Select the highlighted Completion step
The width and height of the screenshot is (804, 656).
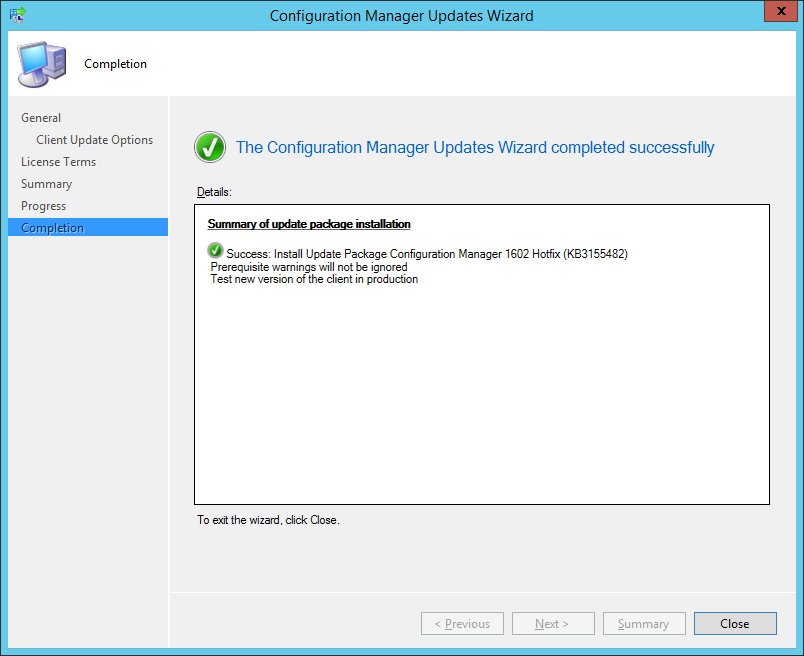point(88,227)
